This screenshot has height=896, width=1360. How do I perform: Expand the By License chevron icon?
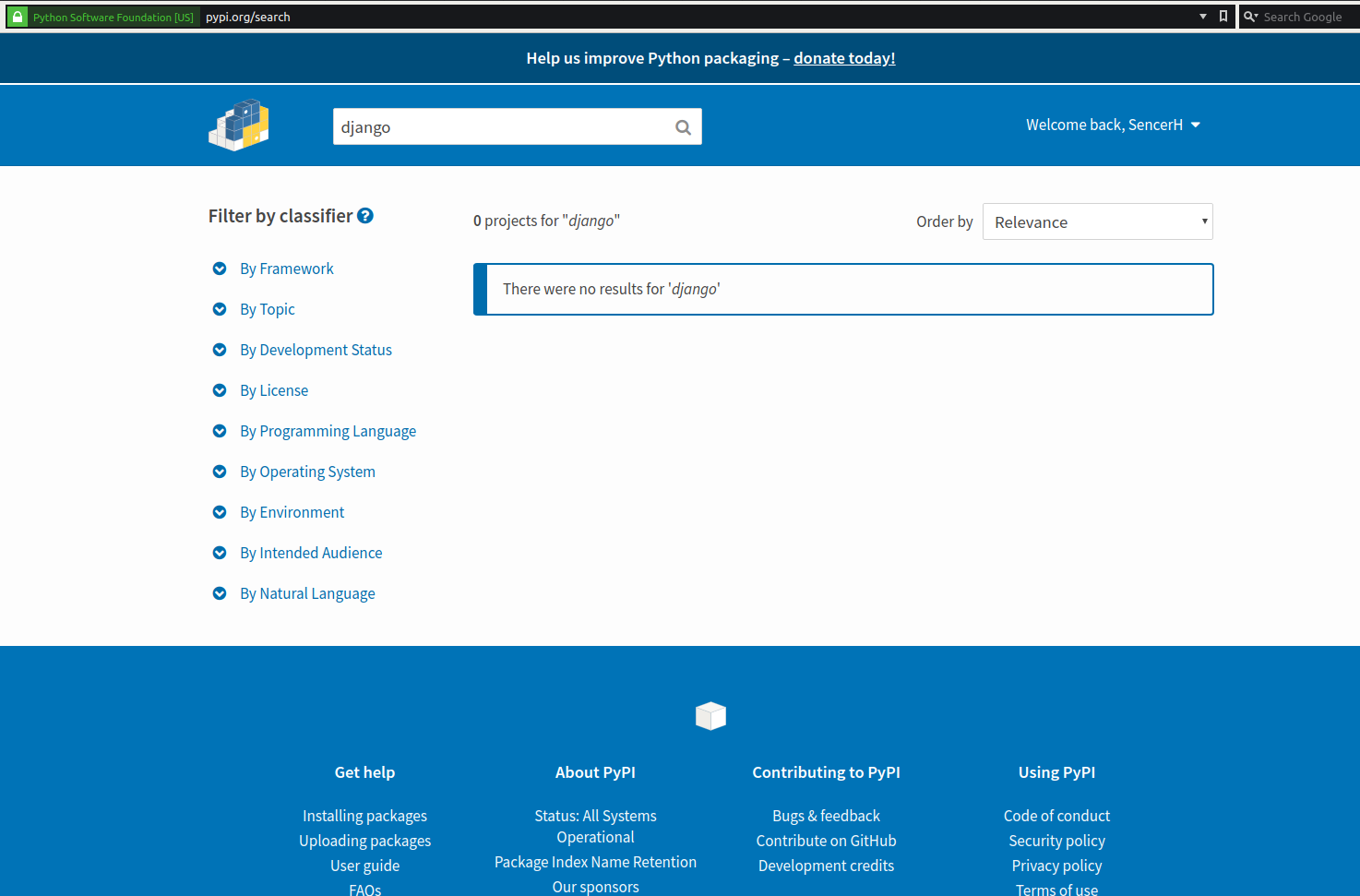click(220, 390)
